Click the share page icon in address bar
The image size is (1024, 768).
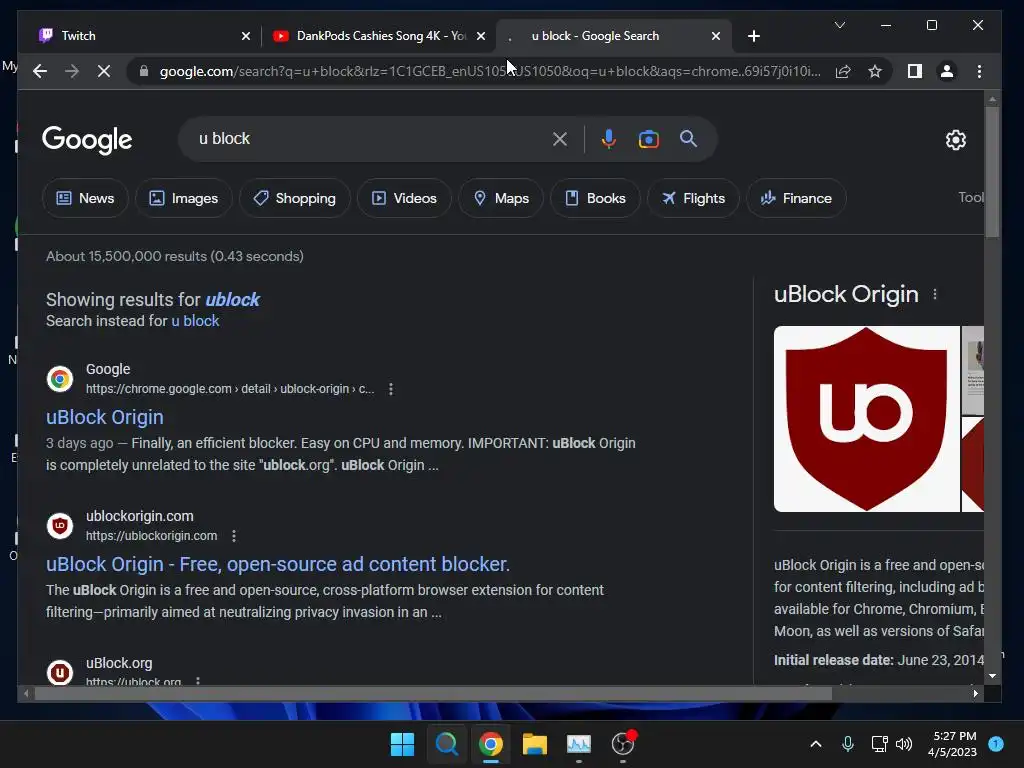coord(843,71)
